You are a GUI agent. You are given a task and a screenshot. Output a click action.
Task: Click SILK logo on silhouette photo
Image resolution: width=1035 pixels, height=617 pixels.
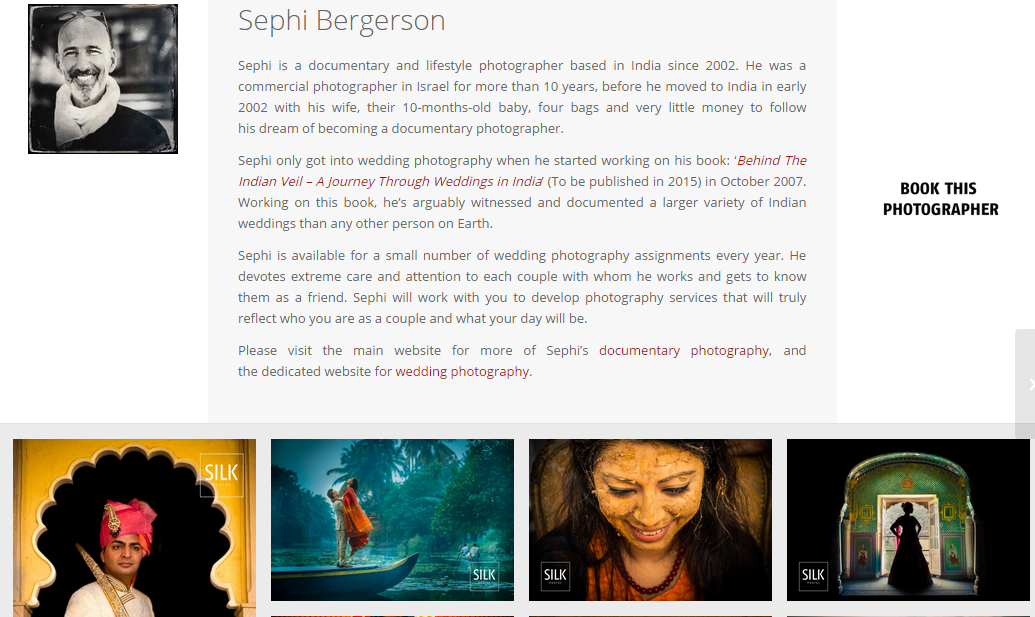(813, 576)
